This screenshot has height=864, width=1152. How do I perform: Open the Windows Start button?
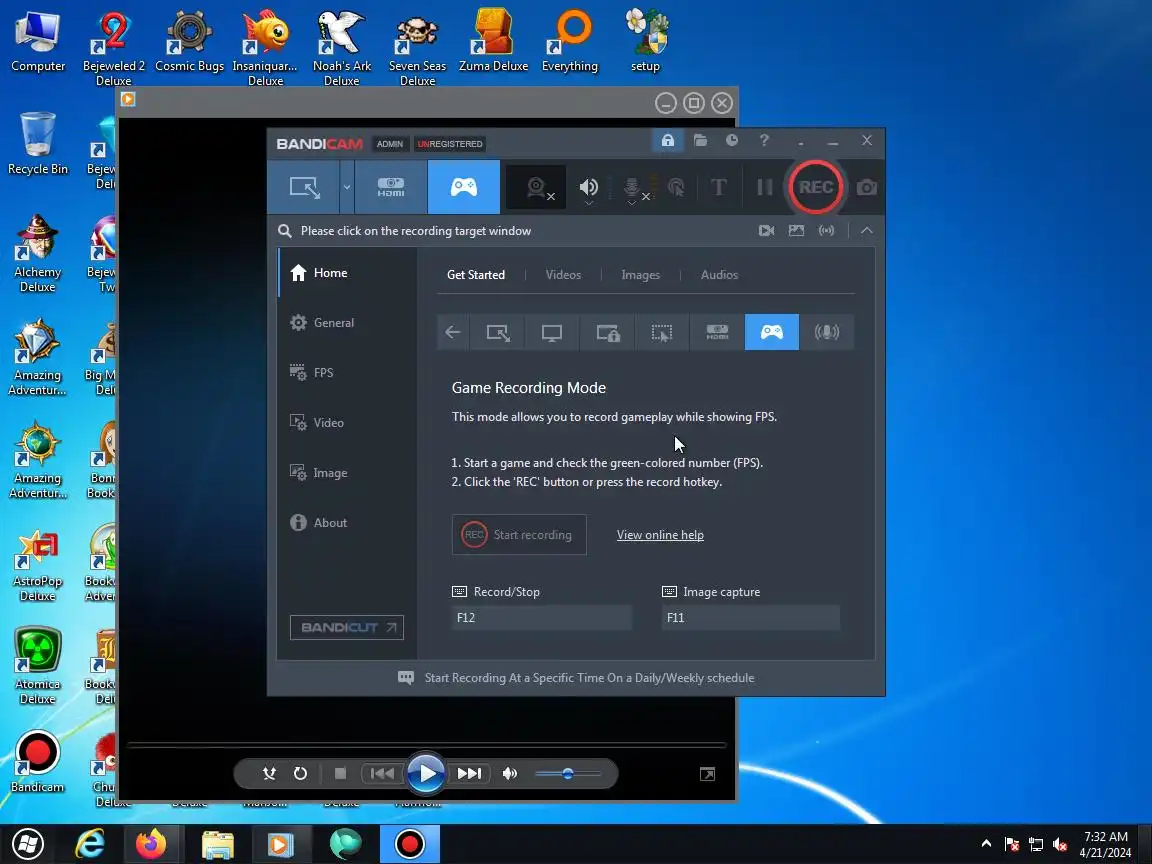(x=28, y=844)
